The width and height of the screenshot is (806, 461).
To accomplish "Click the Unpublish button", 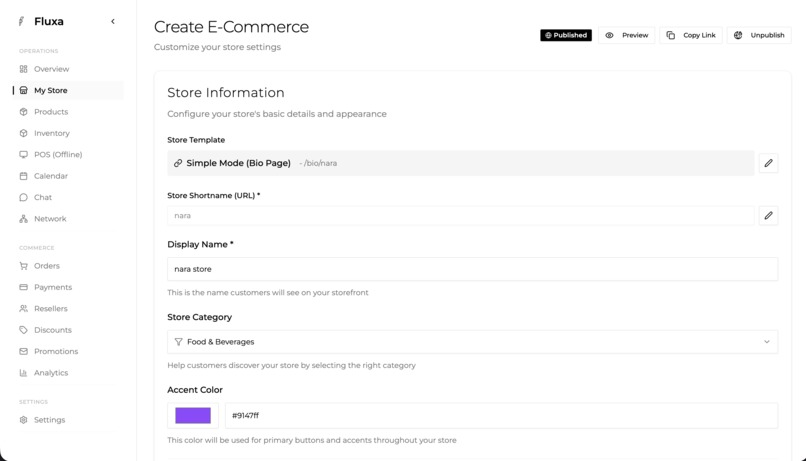I will click(759, 35).
